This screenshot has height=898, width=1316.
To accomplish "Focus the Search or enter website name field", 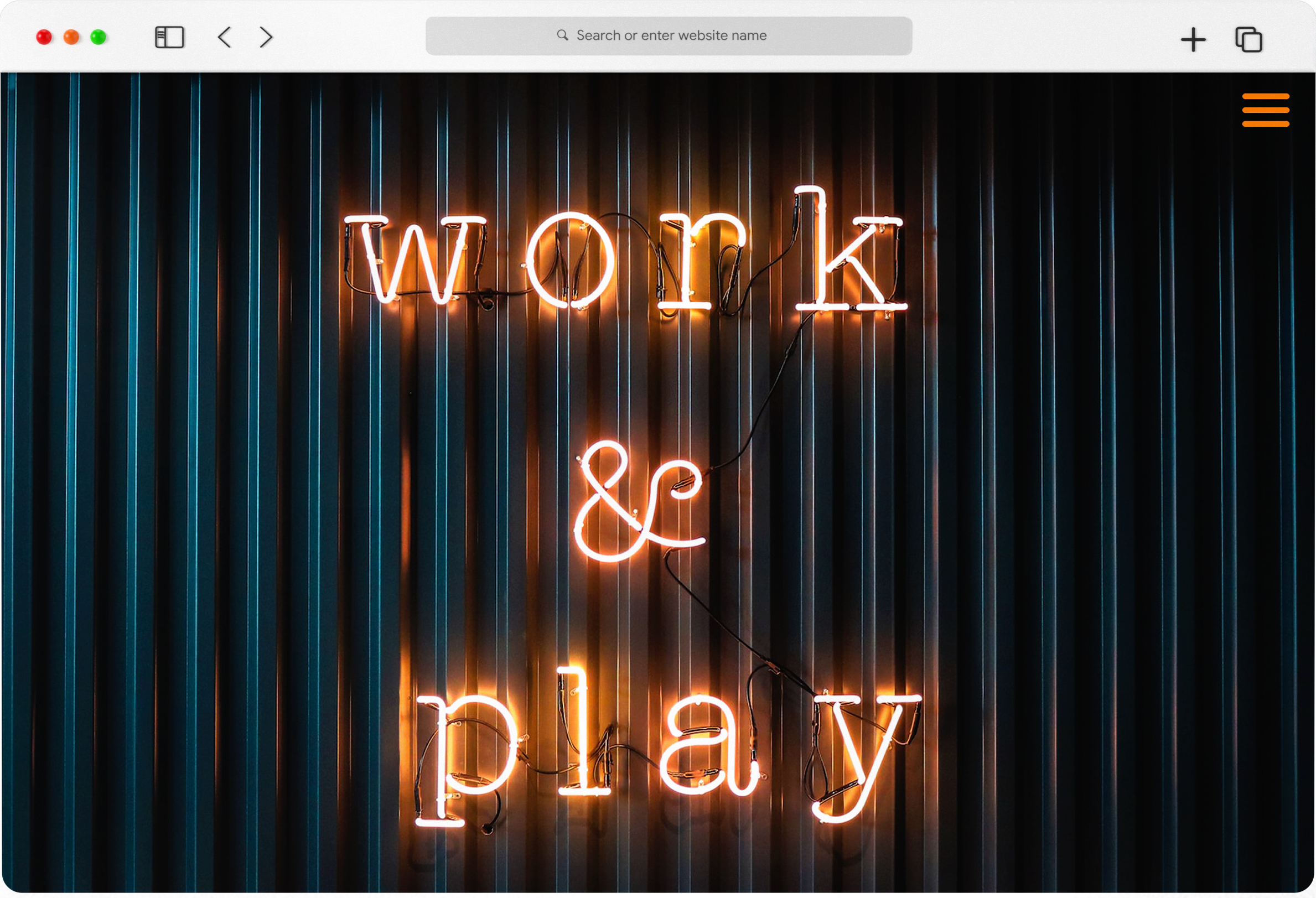I will point(671,35).
